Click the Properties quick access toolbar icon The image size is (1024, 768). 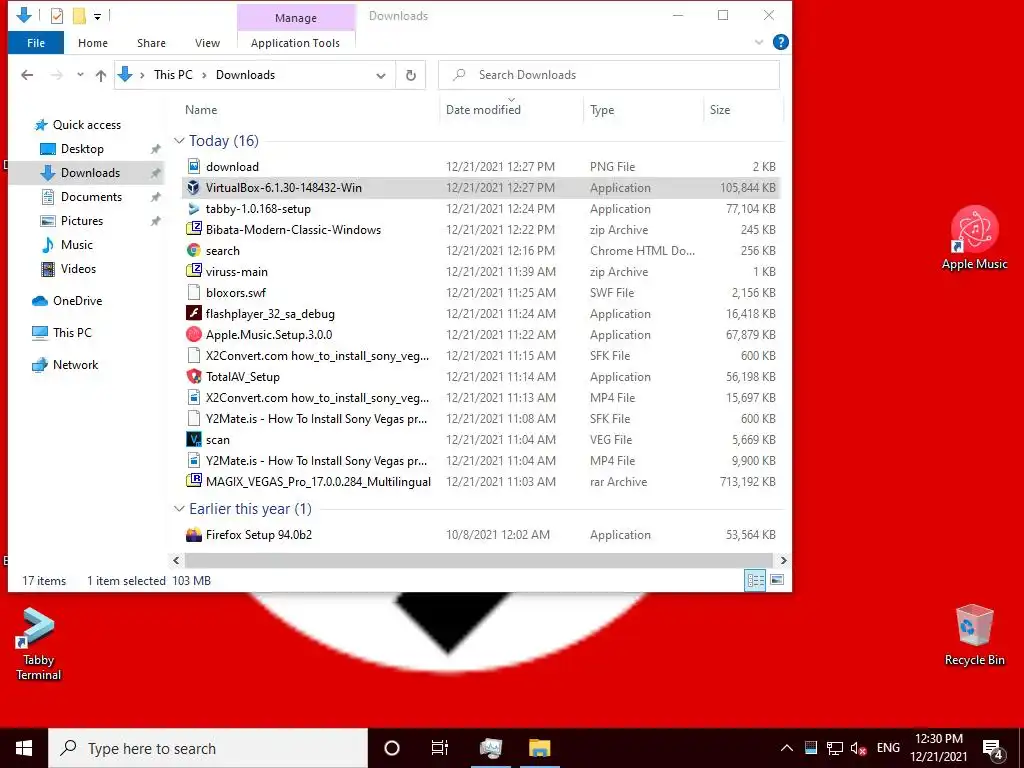[x=57, y=16]
